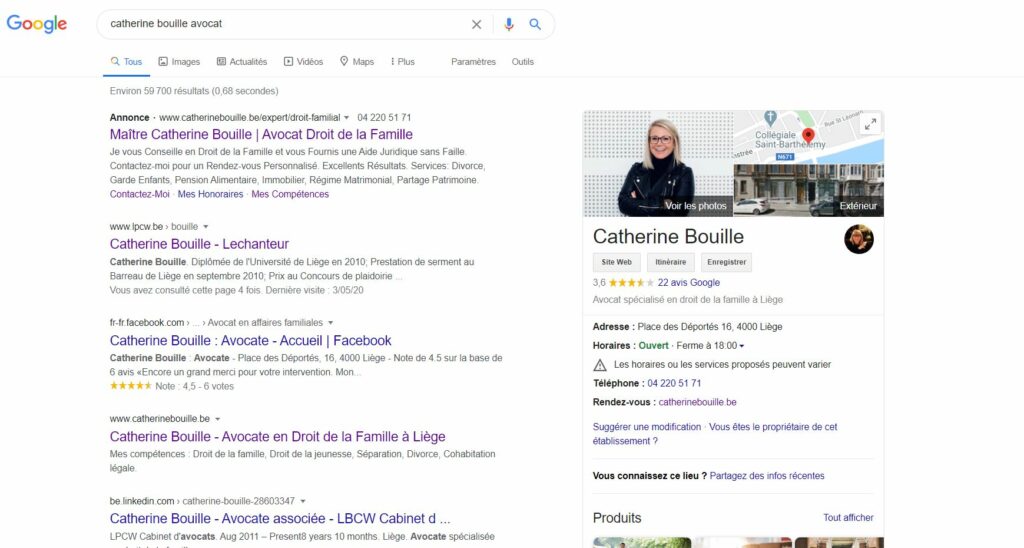Open the catherinebouille.be Rendez-vous link
Viewport: 1024px width, 548px height.
coord(697,402)
